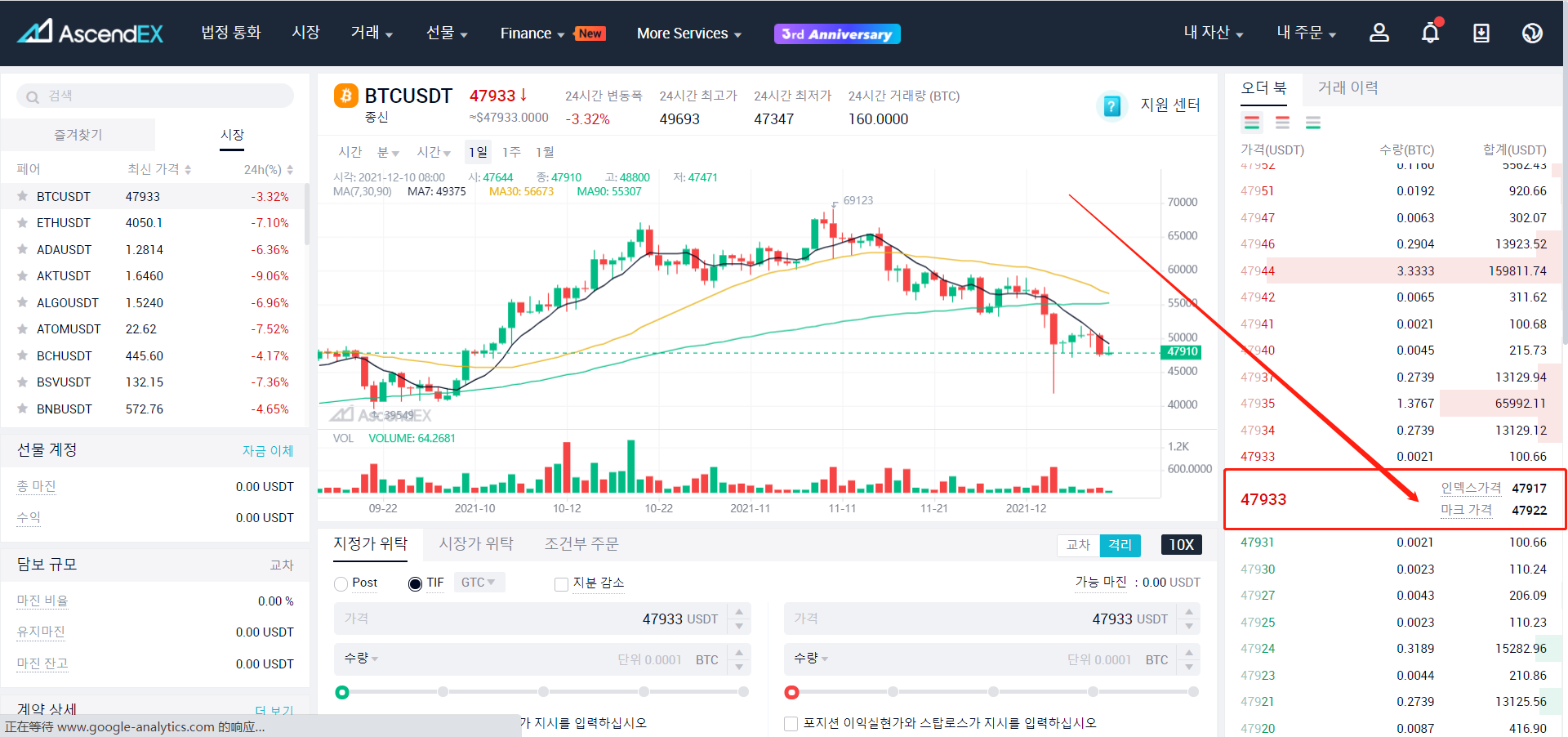Switch to the 거래 이력 tab
Image resolution: width=1568 pixels, height=737 pixels.
1347,87
